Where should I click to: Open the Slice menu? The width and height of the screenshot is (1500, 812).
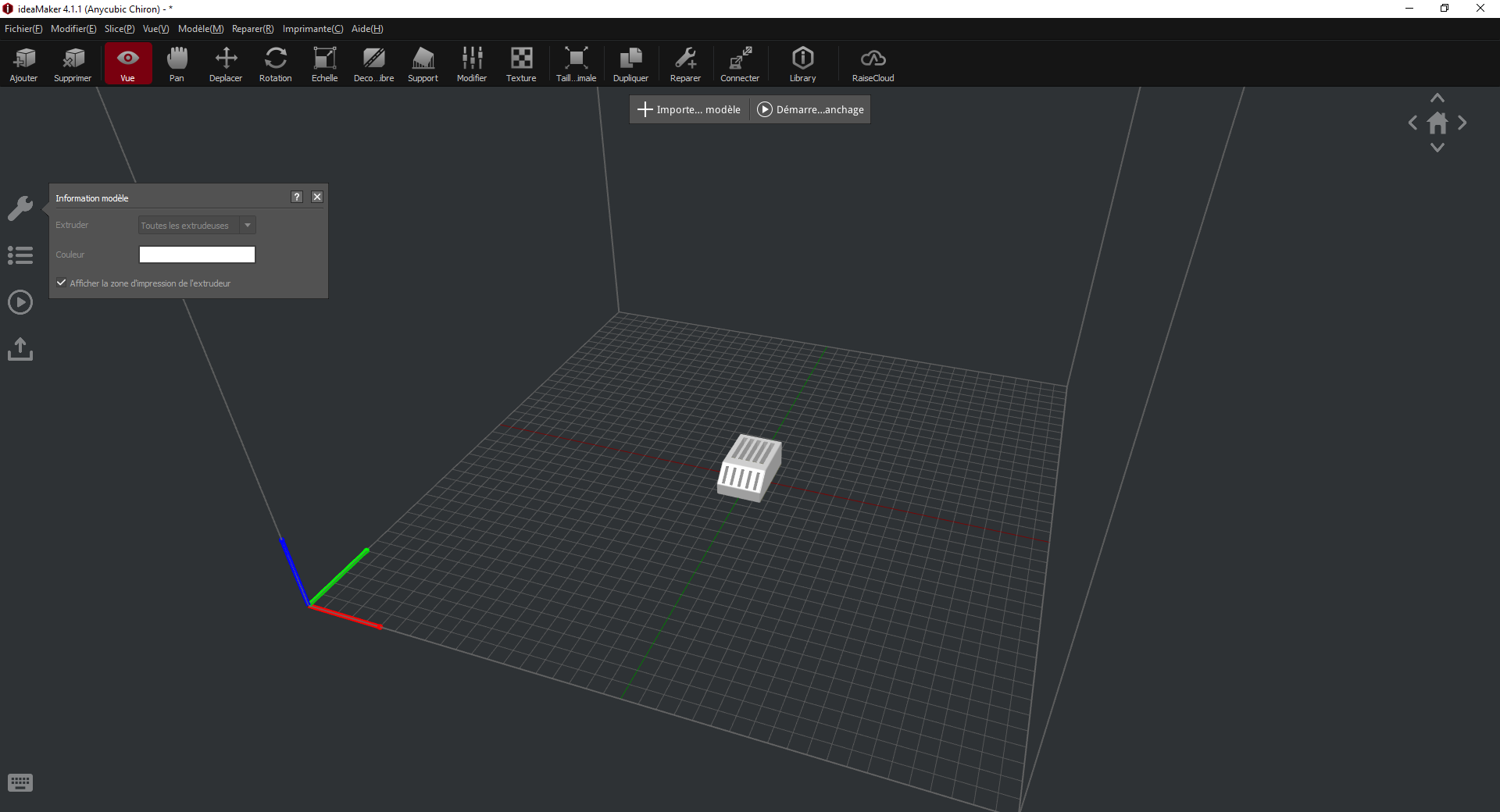pos(120,29)
